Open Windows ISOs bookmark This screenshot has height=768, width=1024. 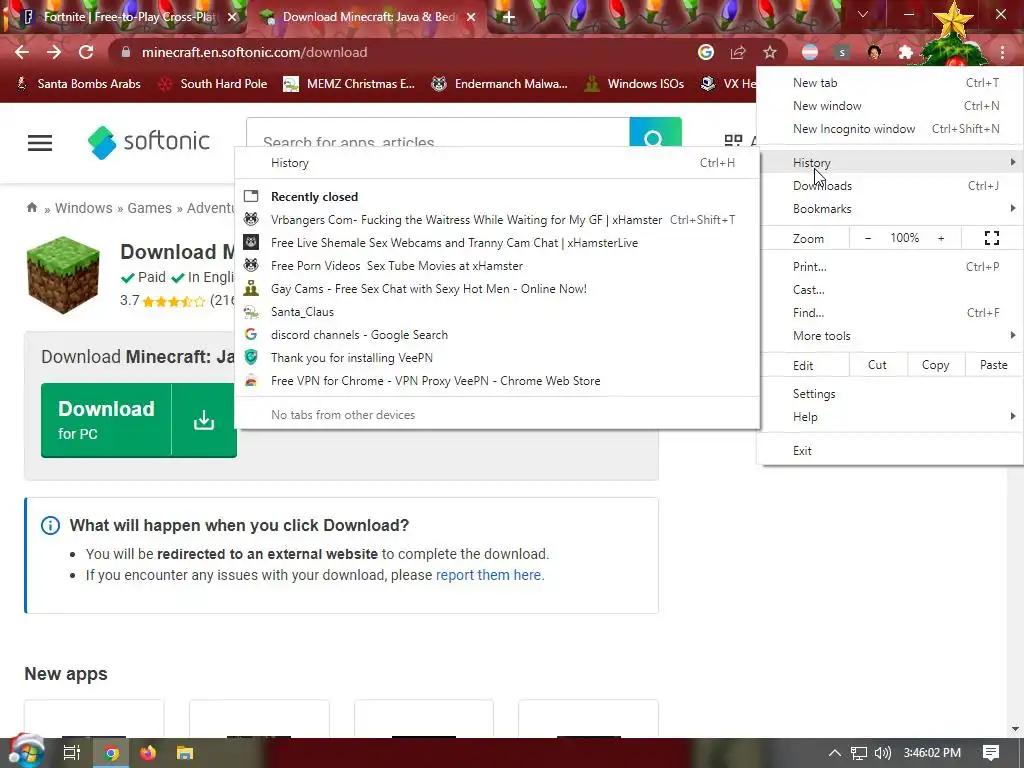635,84
